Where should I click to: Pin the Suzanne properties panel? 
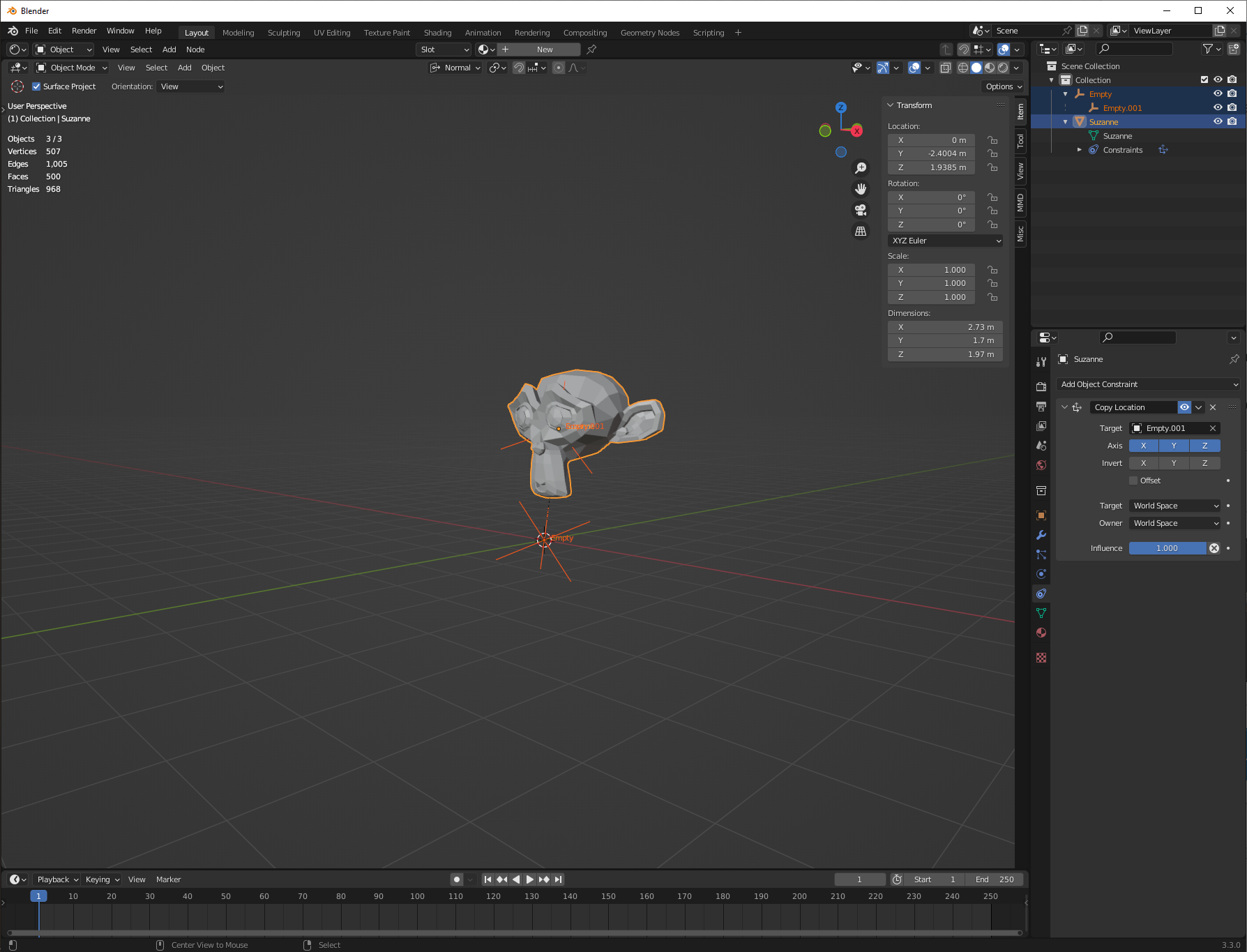point(1234,359)
